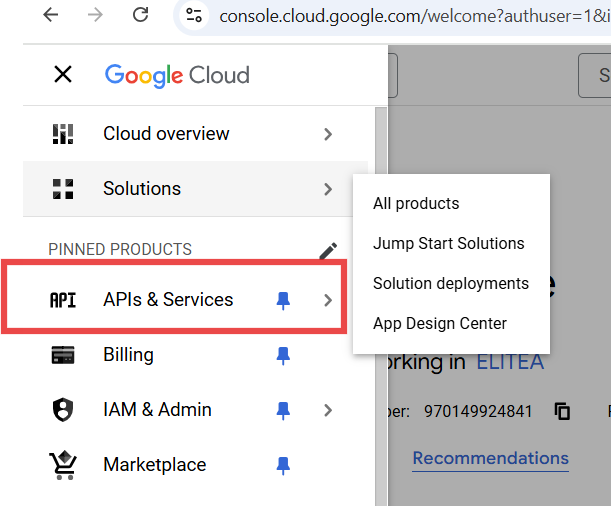Click the Marketplace cart icon

click(x=63, y=465)
